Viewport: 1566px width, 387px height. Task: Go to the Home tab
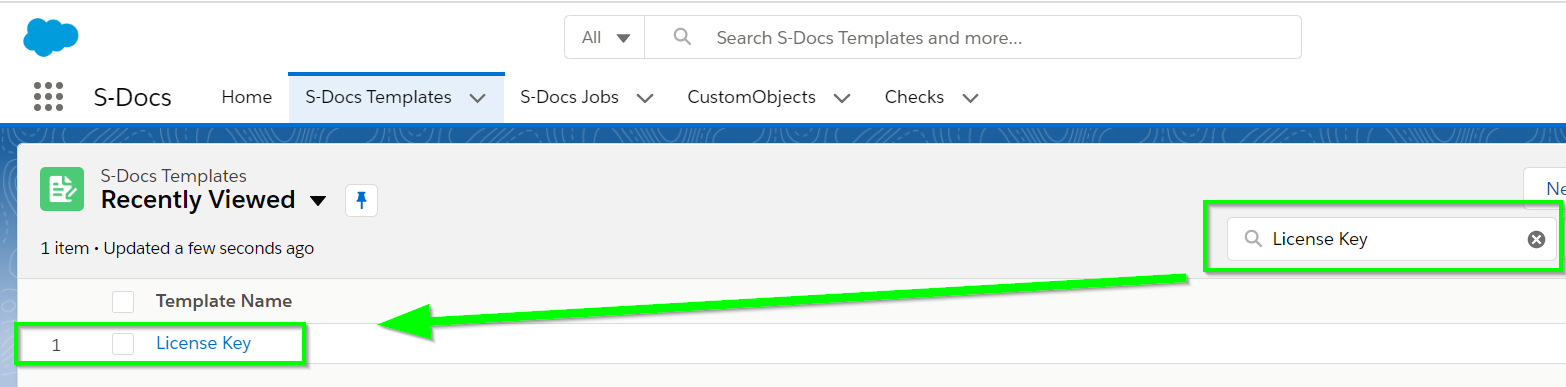coord(246,97)
